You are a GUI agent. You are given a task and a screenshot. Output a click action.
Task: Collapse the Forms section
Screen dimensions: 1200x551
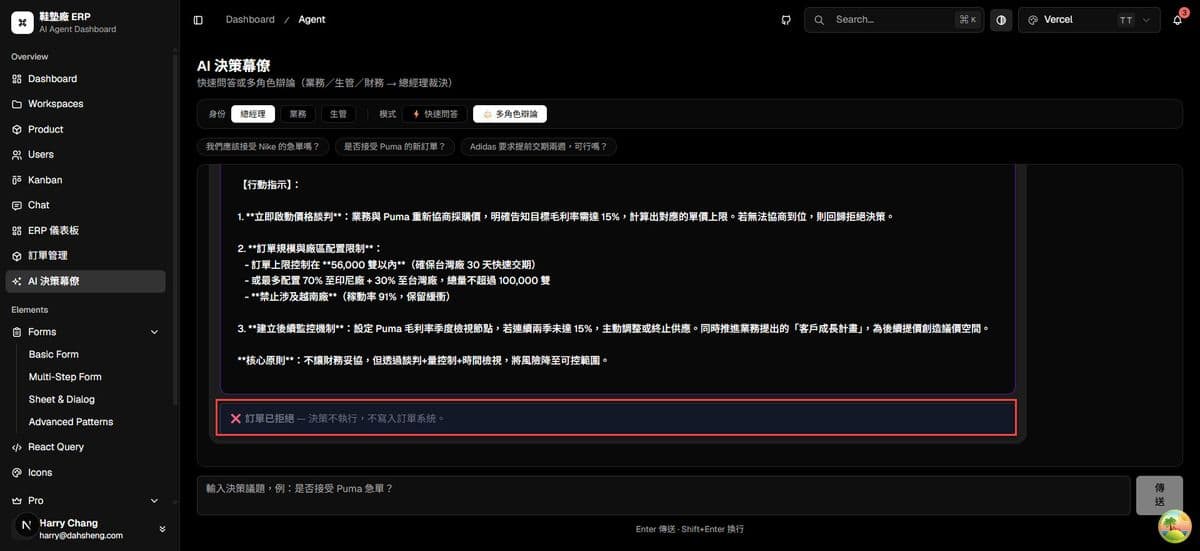pos(85,332)
